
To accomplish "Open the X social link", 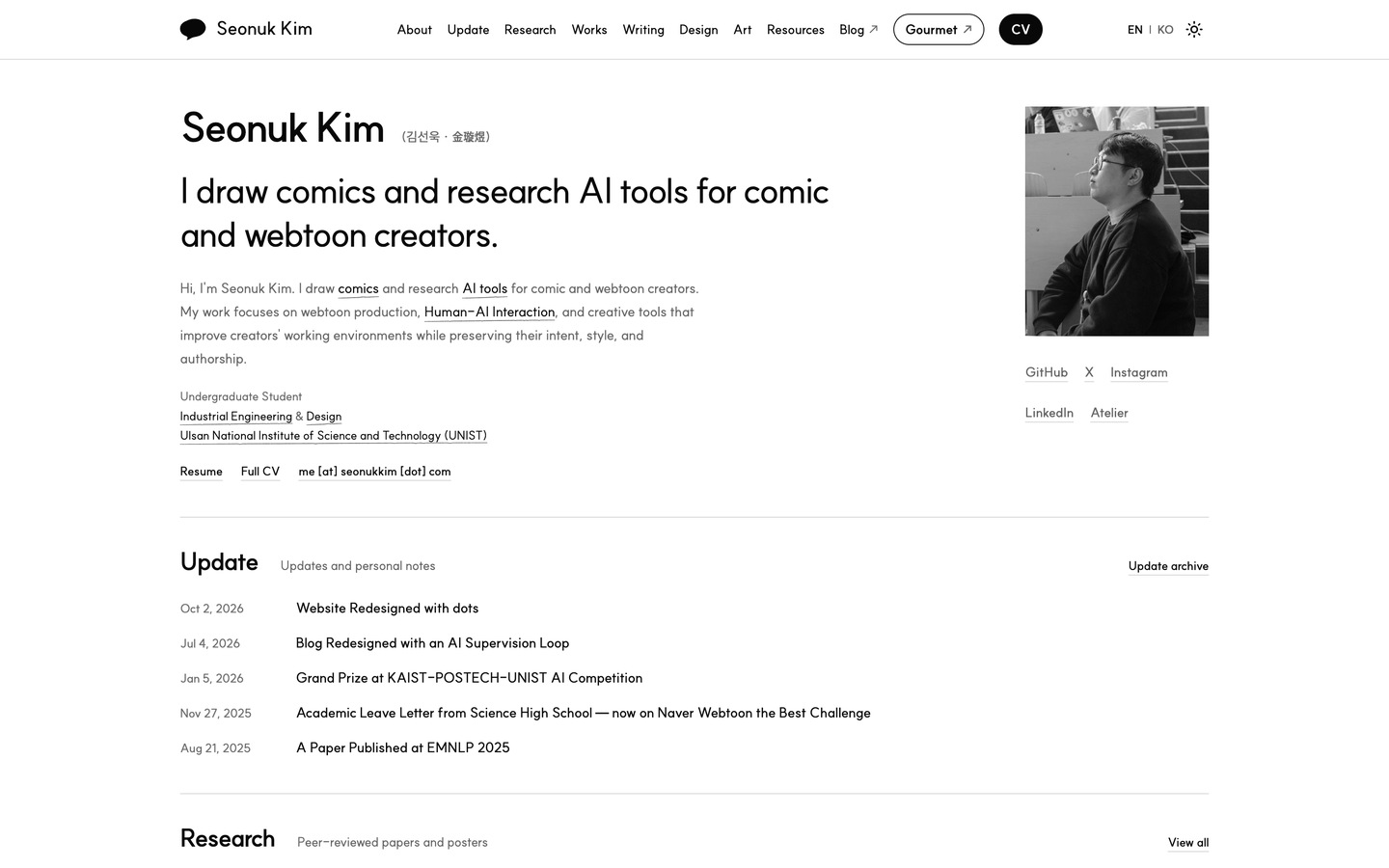I will pos(1089,372).
